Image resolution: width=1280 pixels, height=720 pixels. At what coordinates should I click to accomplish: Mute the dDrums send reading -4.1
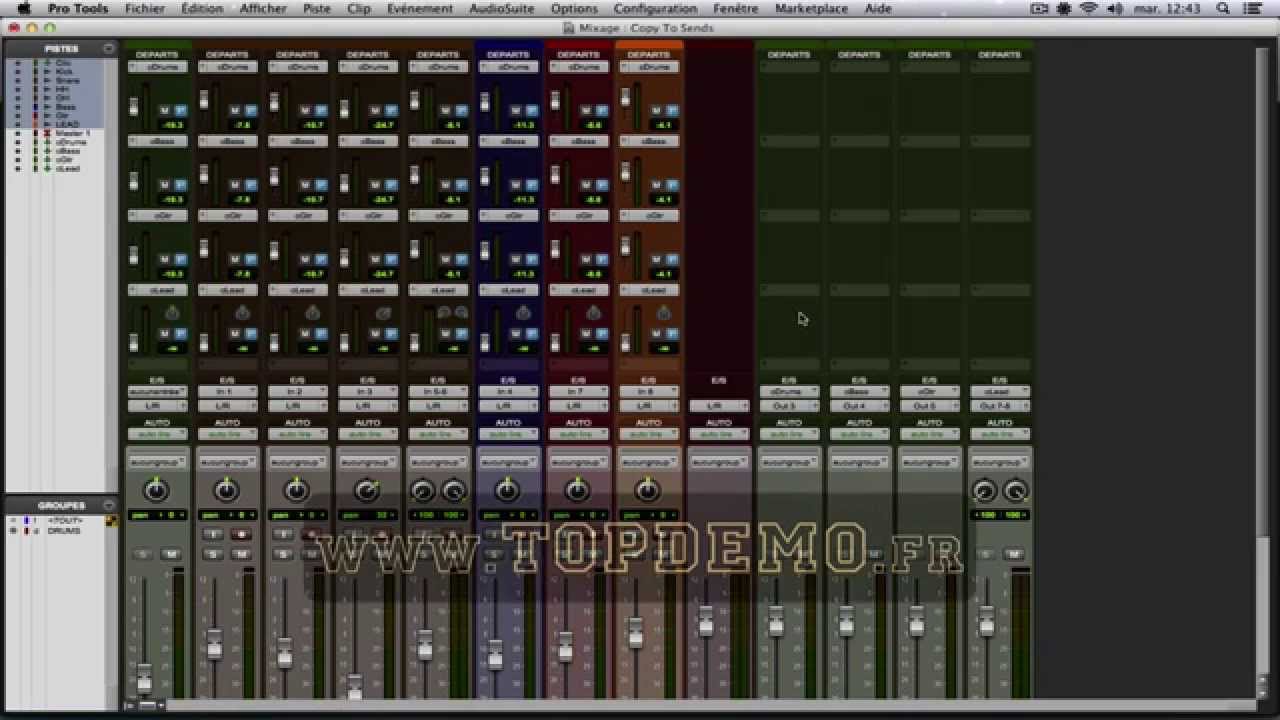[x=656, y=110]
